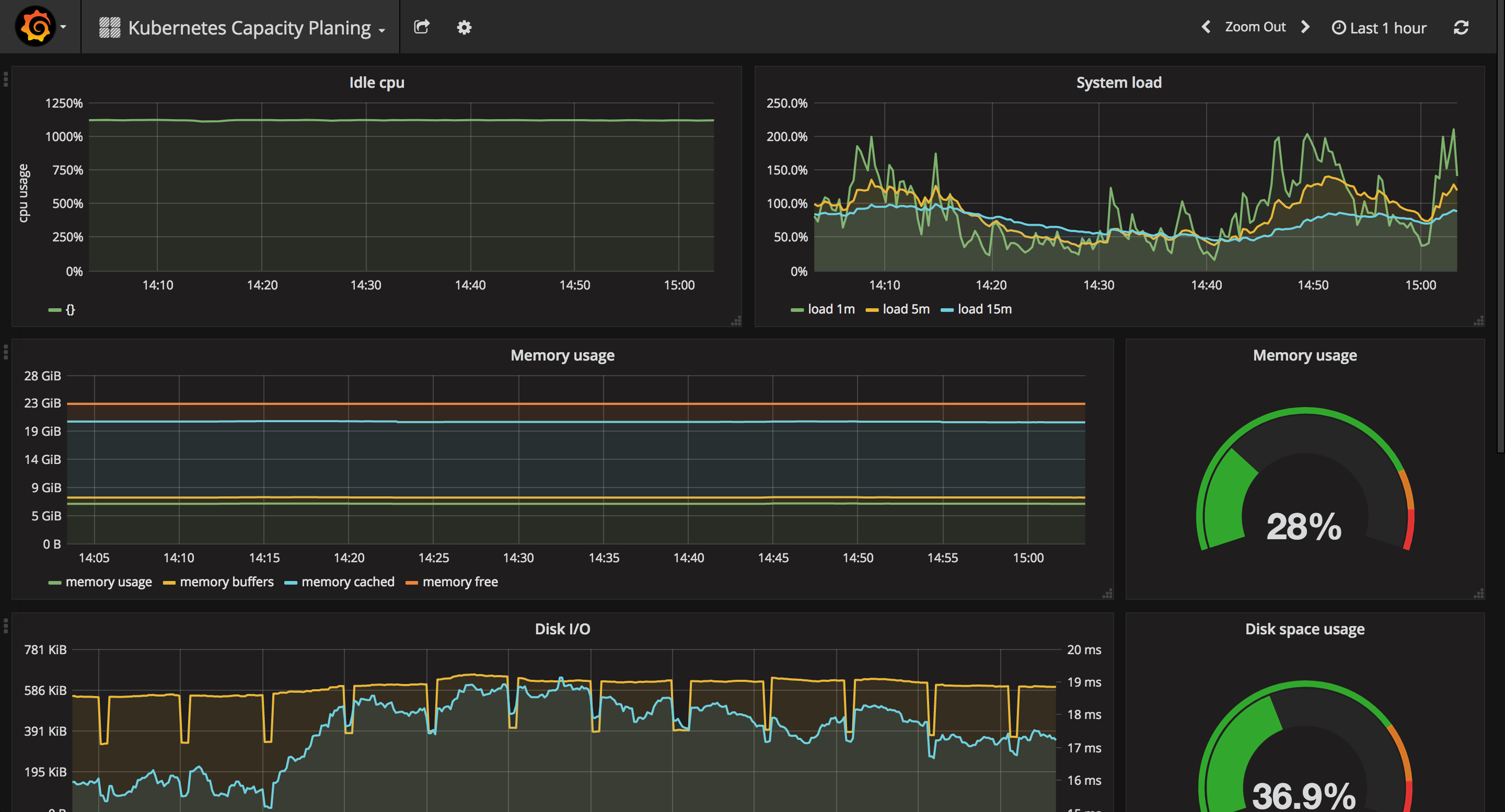Click the 28% memory gauge value

pos(1303,526)
